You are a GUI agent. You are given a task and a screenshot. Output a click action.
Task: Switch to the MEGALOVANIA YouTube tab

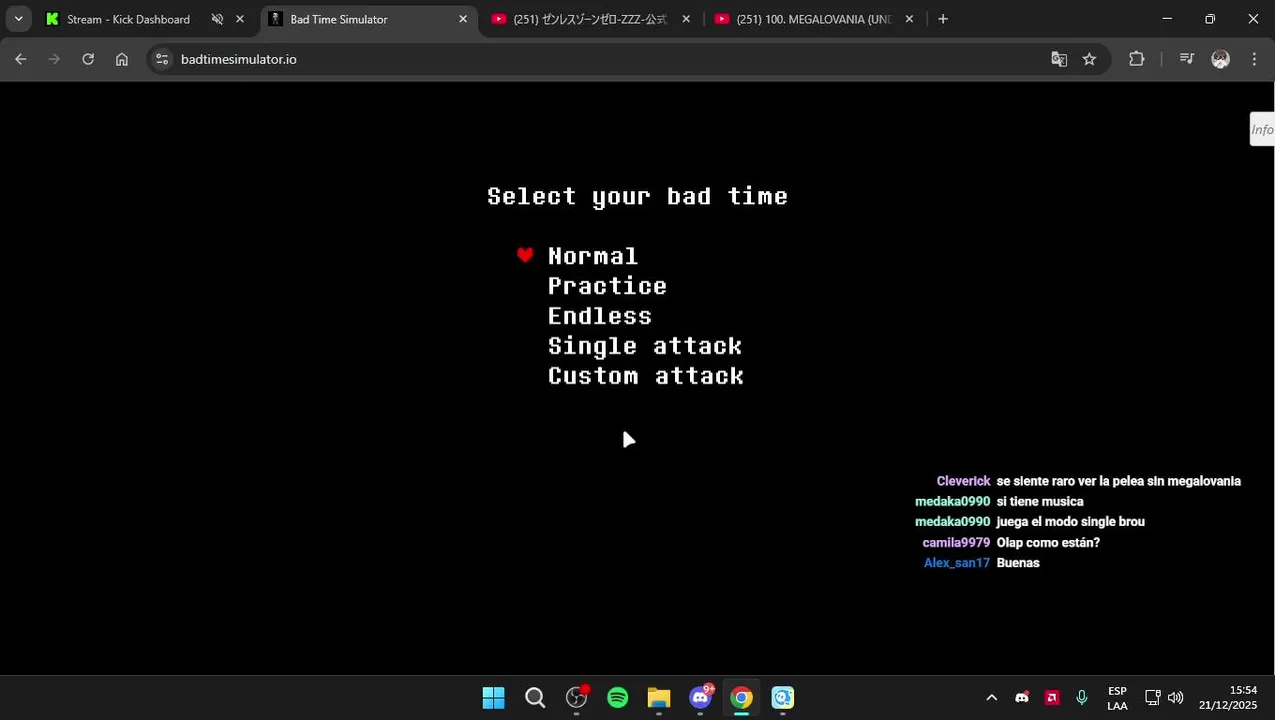(813, 19)
